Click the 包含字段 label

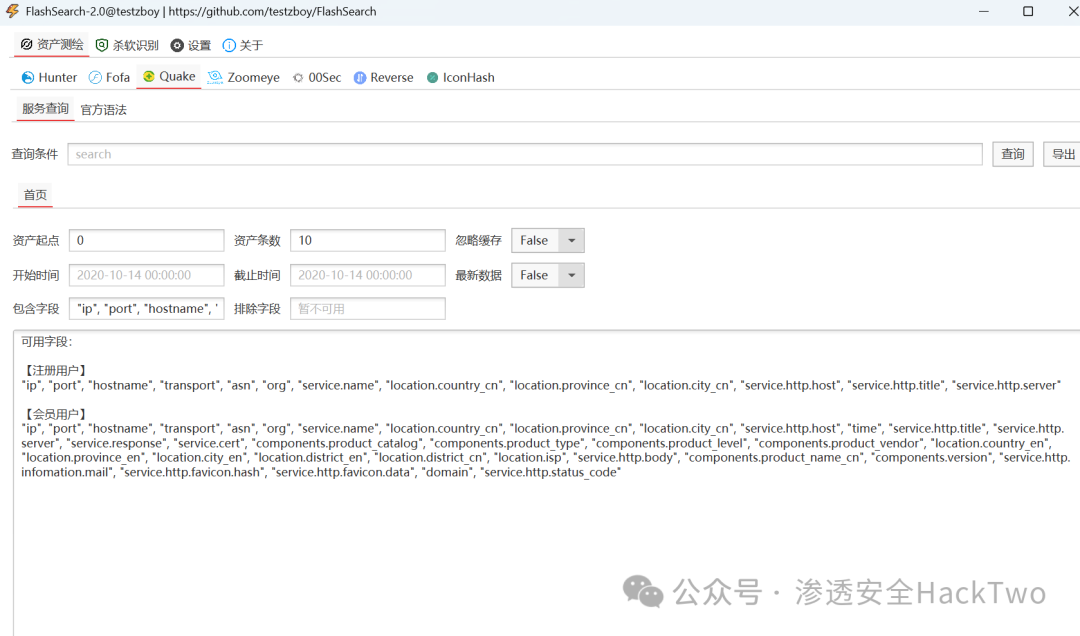(x=36, y=309)
